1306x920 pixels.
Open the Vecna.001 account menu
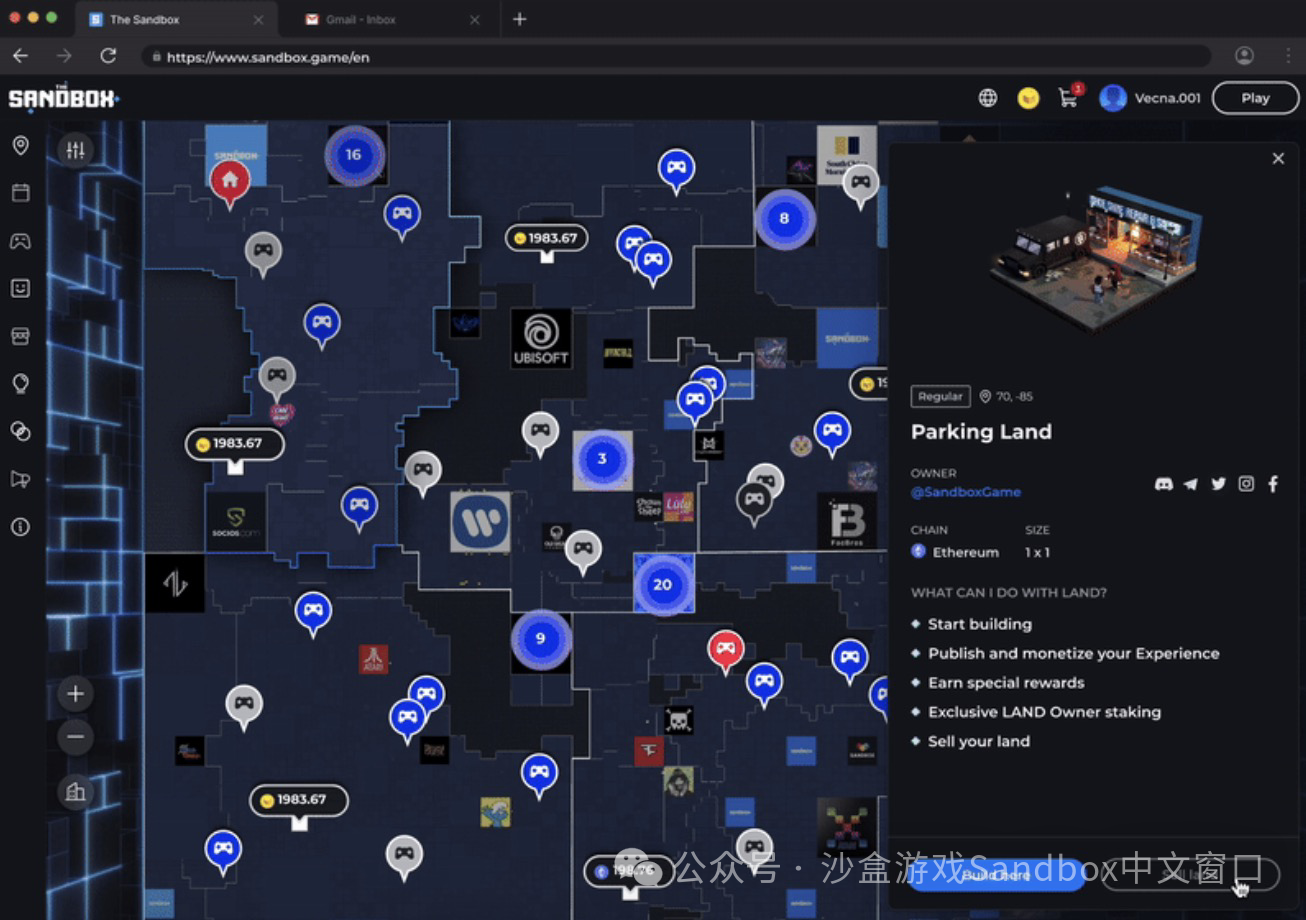tap(1150, 98)
